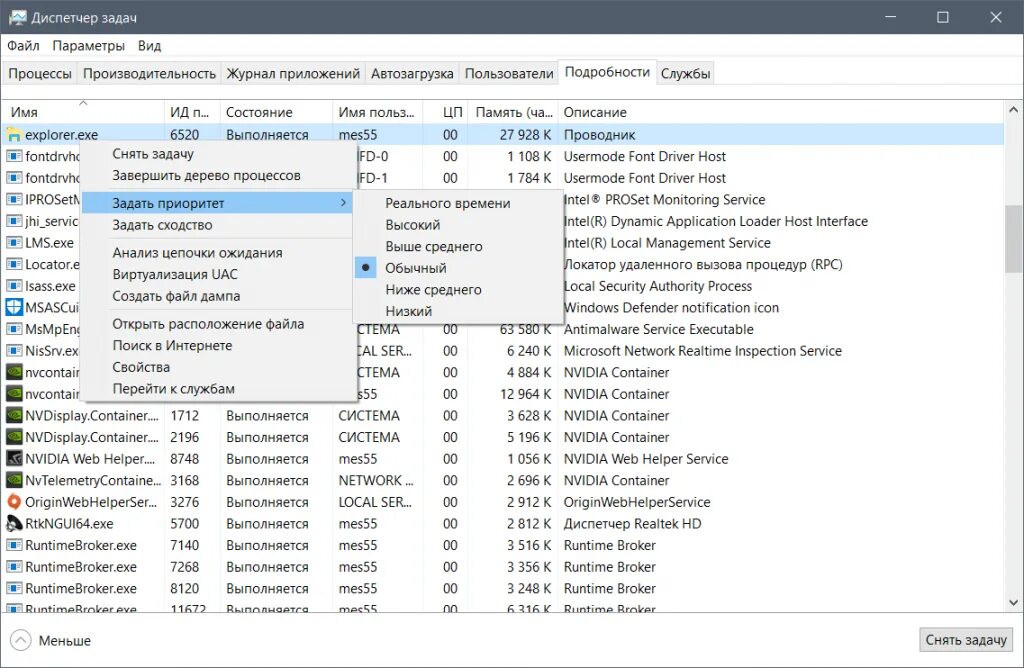Image resolution: width=1024 pixels, height=668 pixels.
Task: Open the Параметры menu
Action: 88,46
